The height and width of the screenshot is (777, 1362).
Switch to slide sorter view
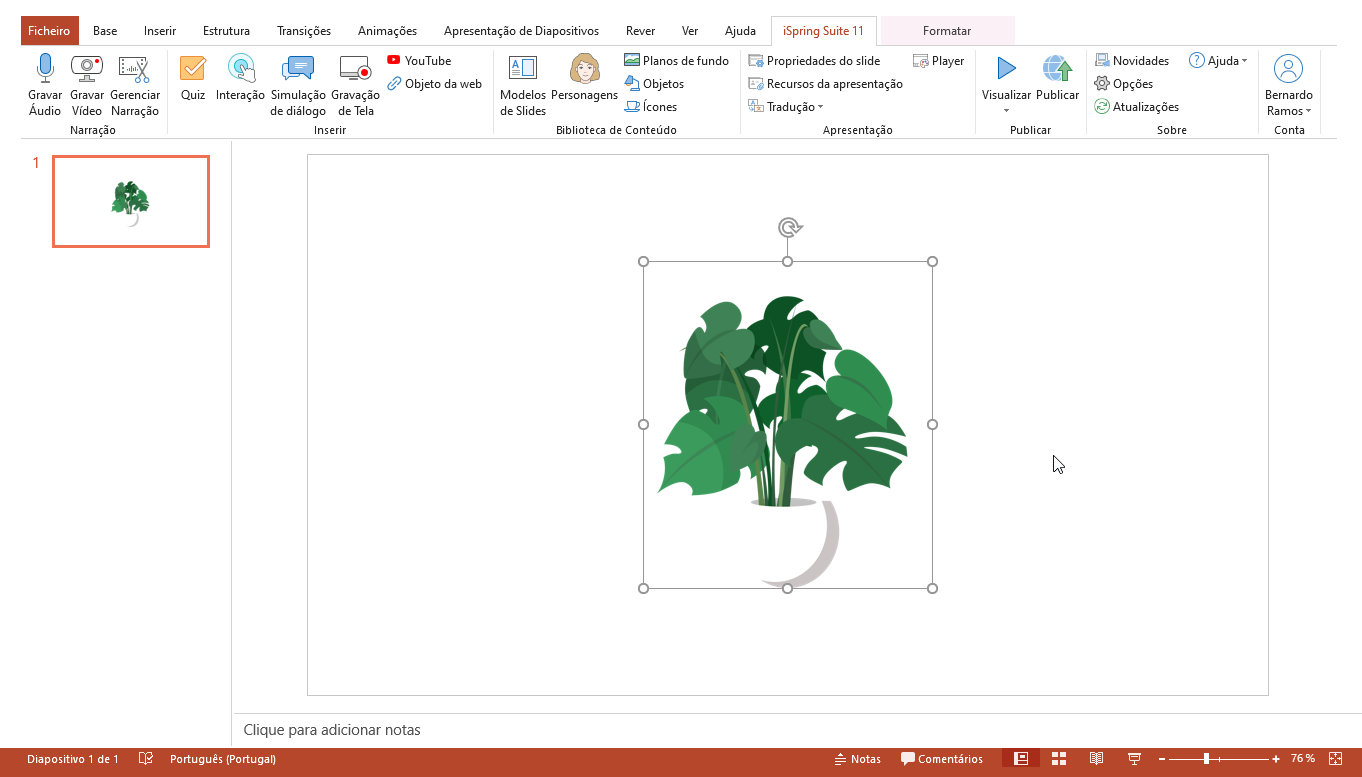(x=1059, y=759)
